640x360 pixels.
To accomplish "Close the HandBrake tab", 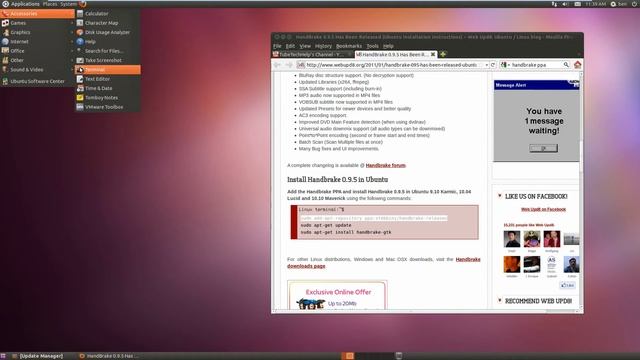I will click(x=433, y=54).
